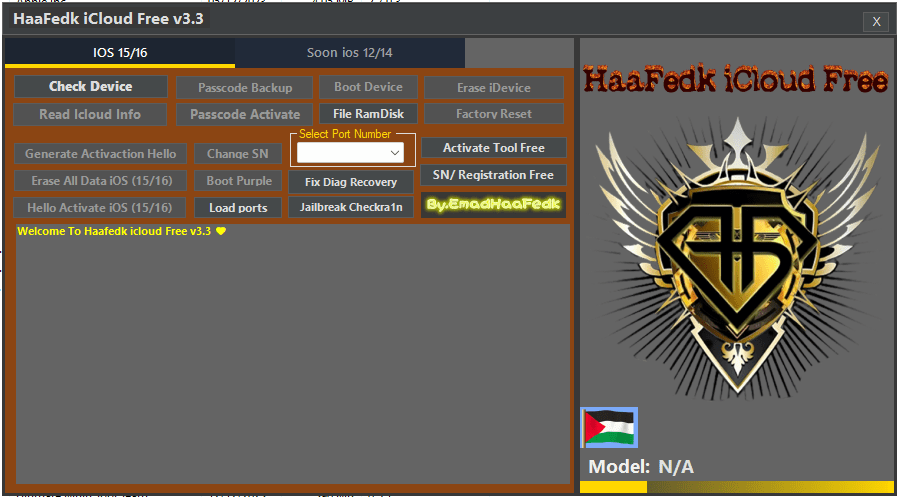
Task: Click Boot Device button
Action: point(368,87)
